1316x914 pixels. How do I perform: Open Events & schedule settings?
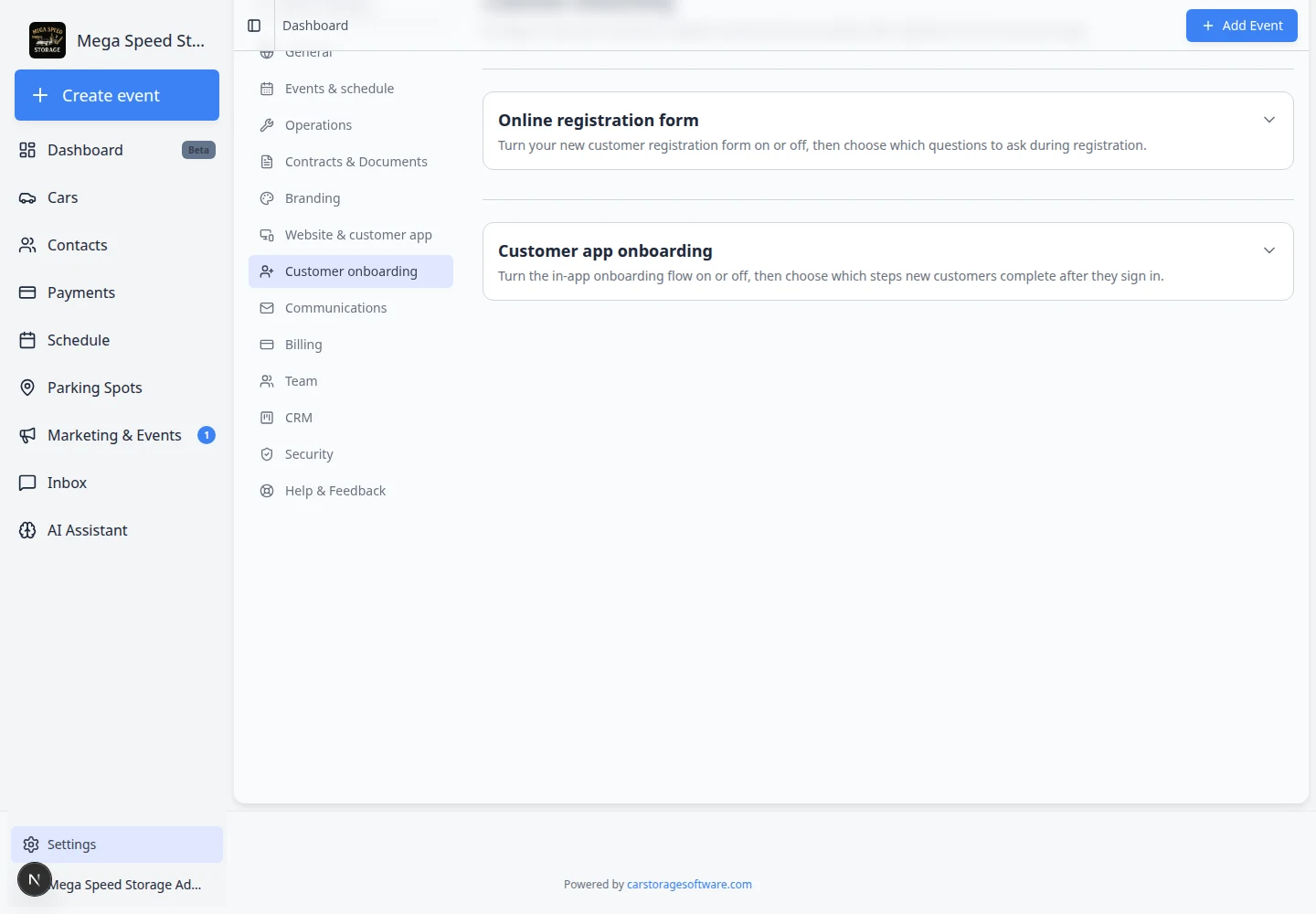(x=351, y=89)
